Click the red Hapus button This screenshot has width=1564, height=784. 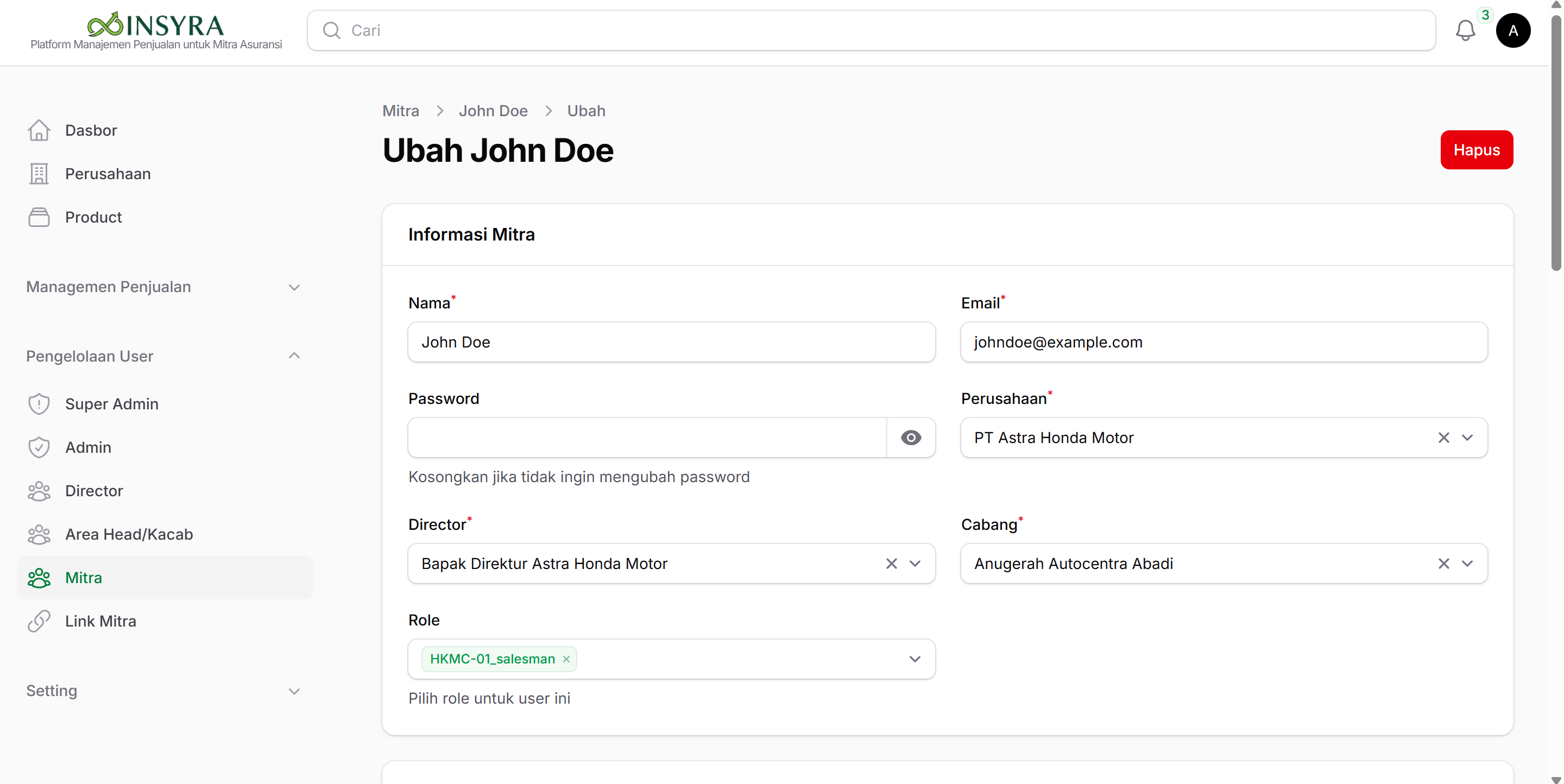(x=1477, y=150)
